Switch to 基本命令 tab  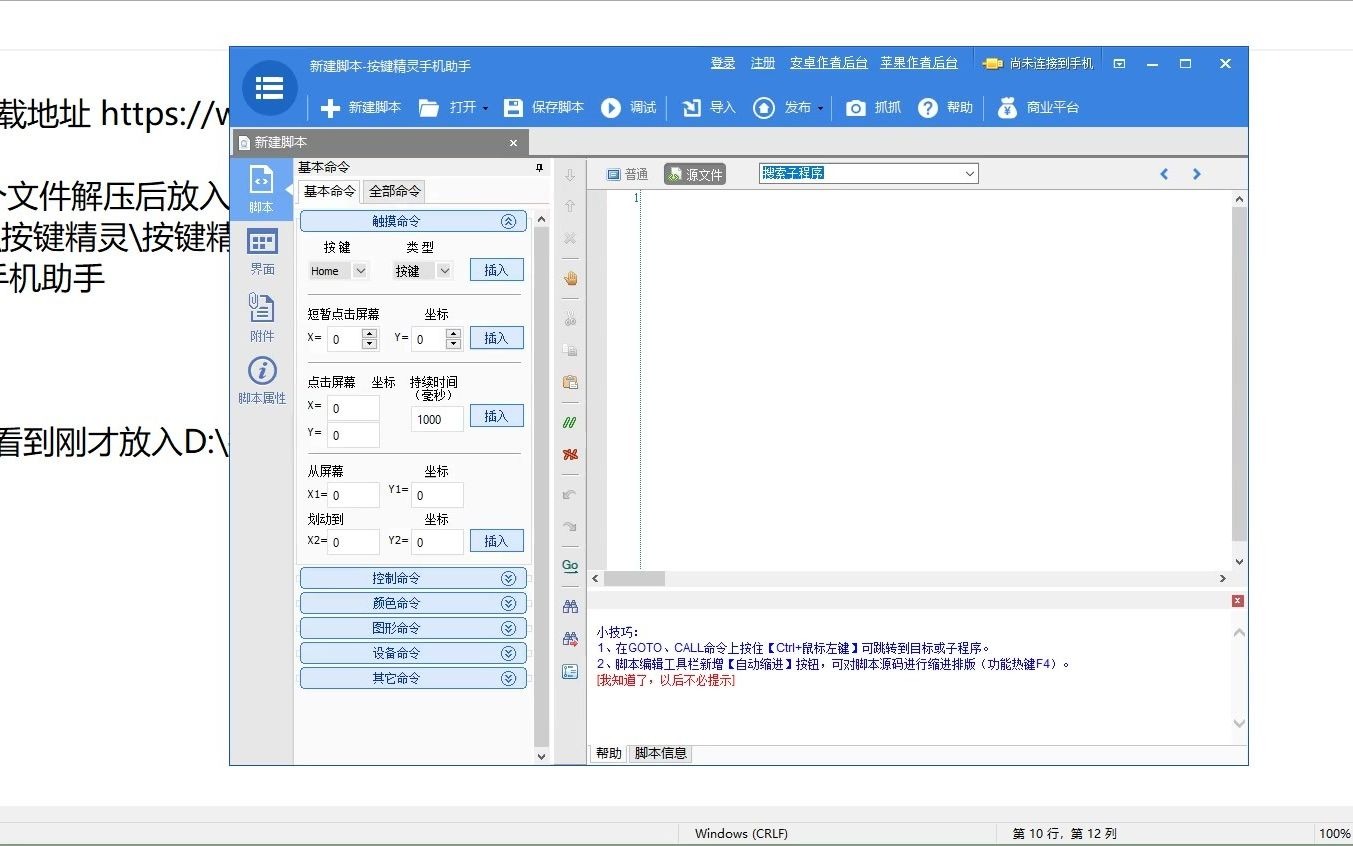pos(329,191)
